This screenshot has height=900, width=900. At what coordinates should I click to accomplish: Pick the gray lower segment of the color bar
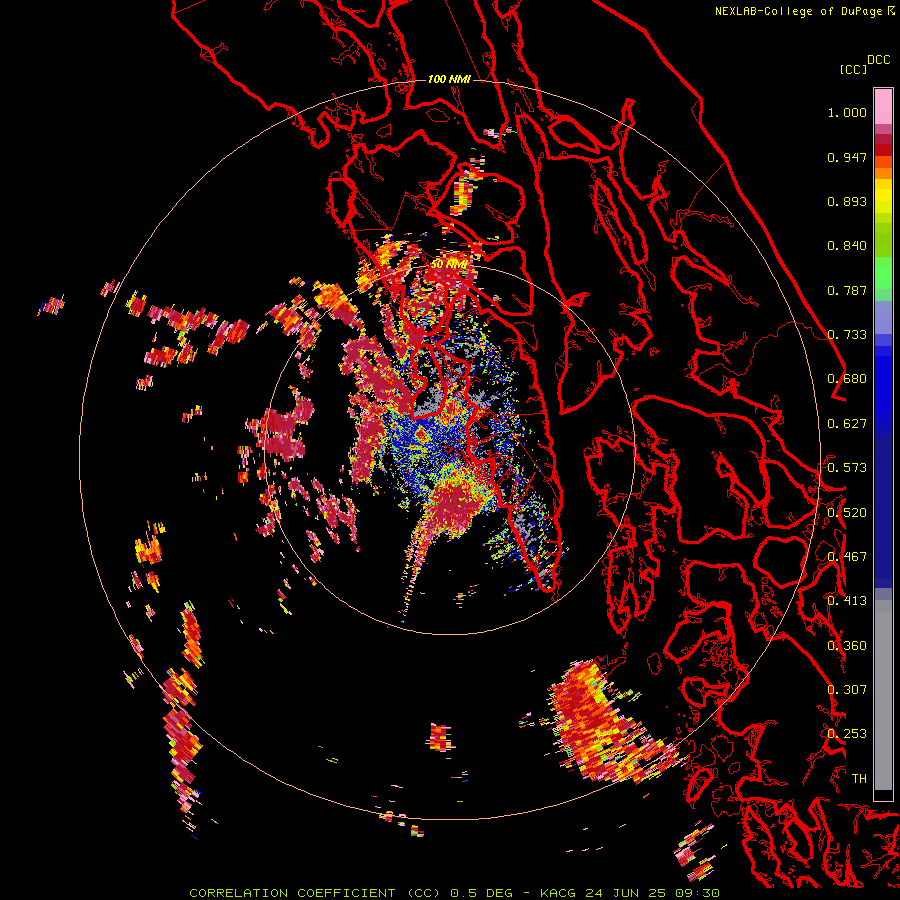pos(883,695)
